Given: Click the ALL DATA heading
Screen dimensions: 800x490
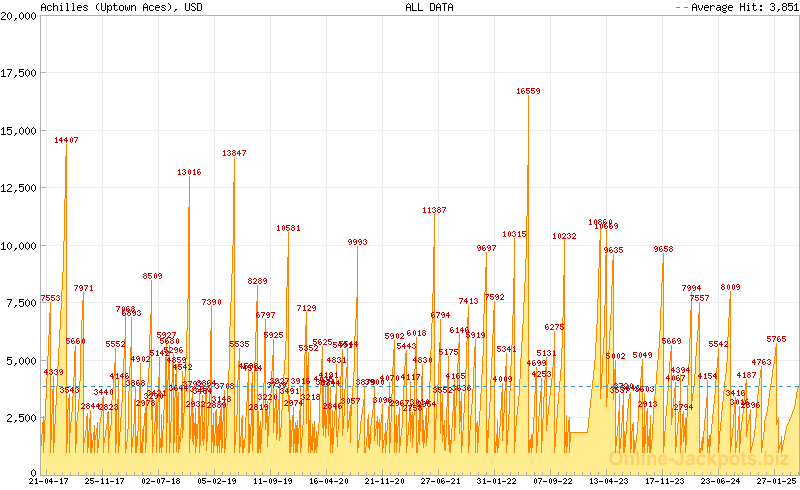Looking at the screenshot, I should (x=429, y=7).
